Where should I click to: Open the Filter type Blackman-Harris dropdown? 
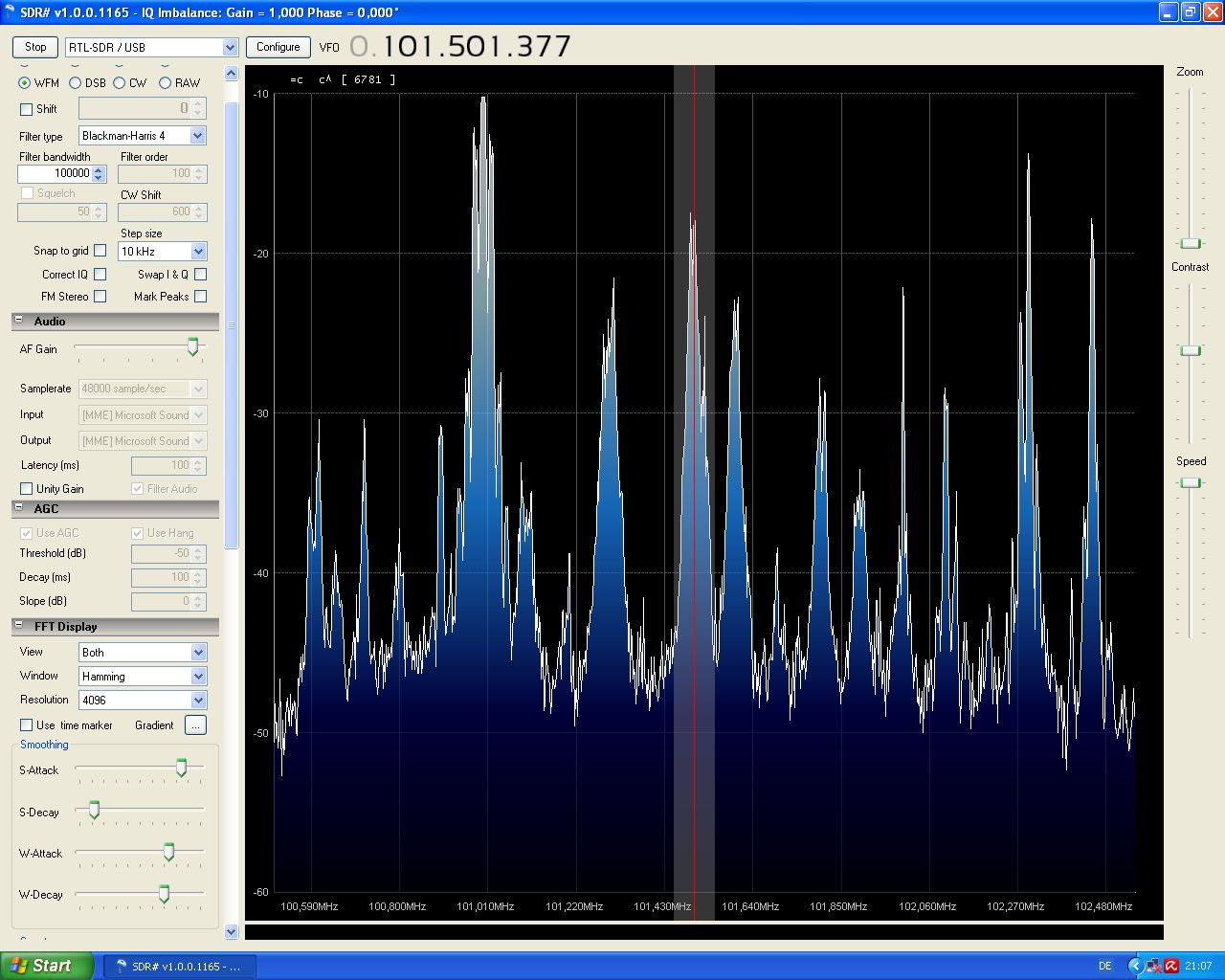[197, 136]
